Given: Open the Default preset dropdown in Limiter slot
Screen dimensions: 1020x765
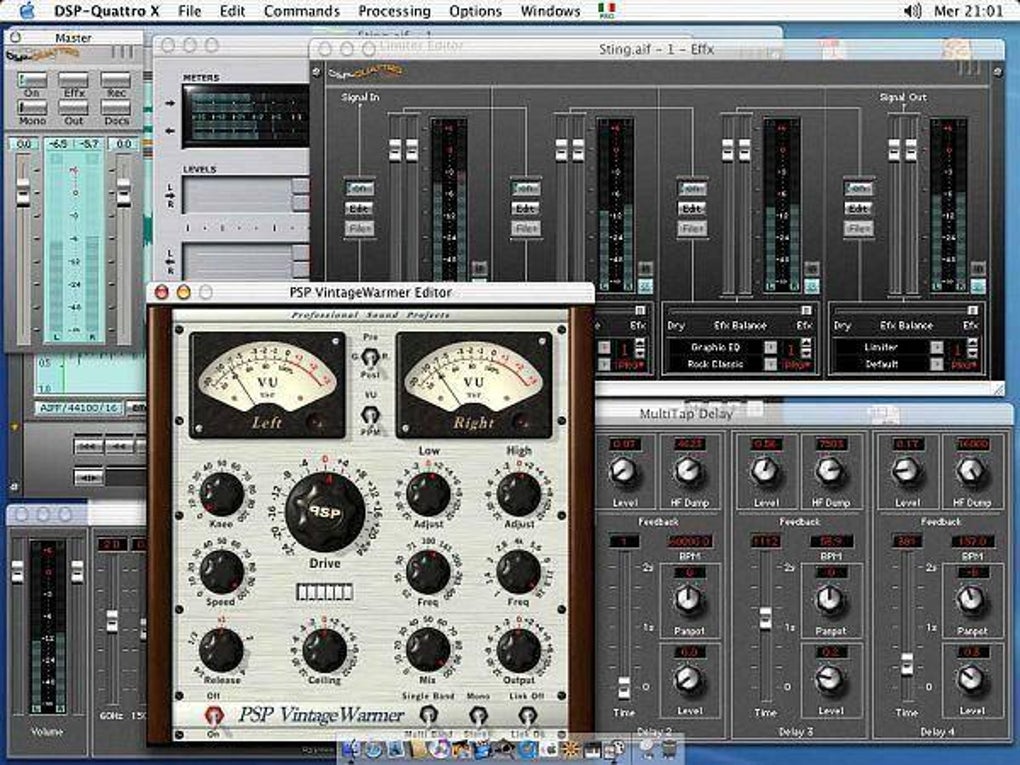Looking at the screenshot, I should 937,364.
